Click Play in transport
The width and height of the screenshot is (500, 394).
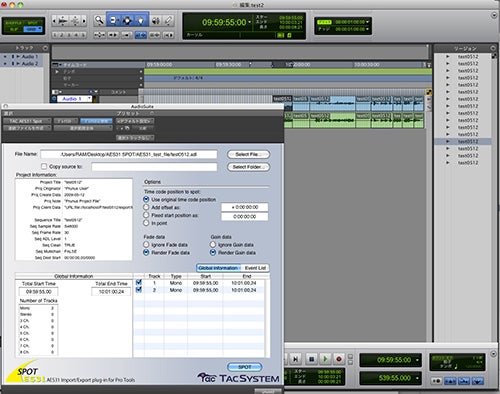[325, 359]
